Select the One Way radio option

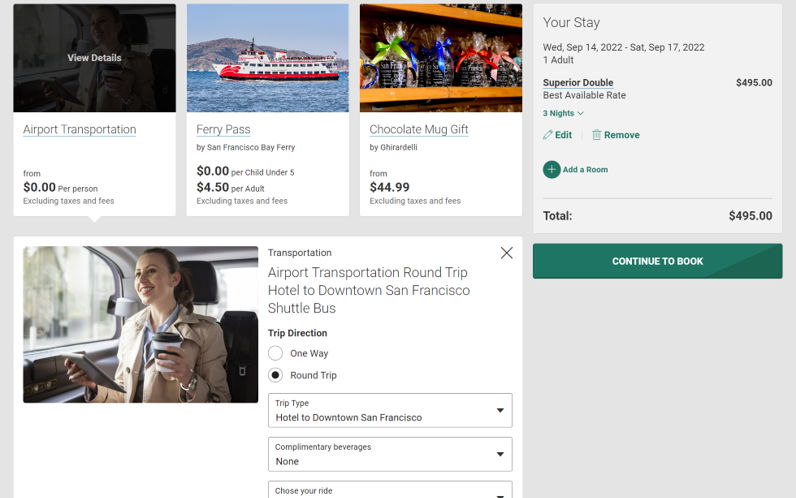click(276, 353)
